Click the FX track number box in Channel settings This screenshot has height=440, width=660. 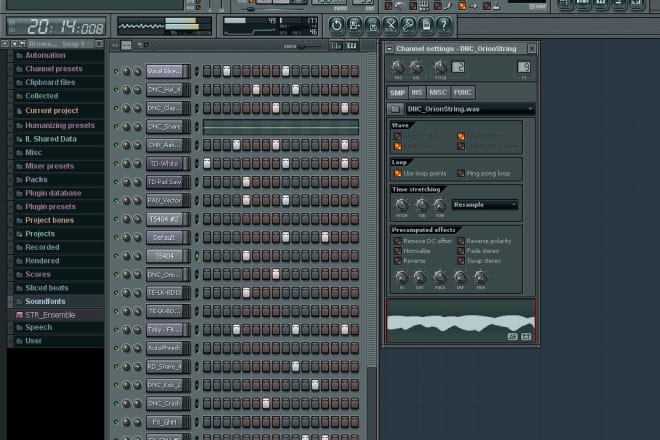pos(524,67)
